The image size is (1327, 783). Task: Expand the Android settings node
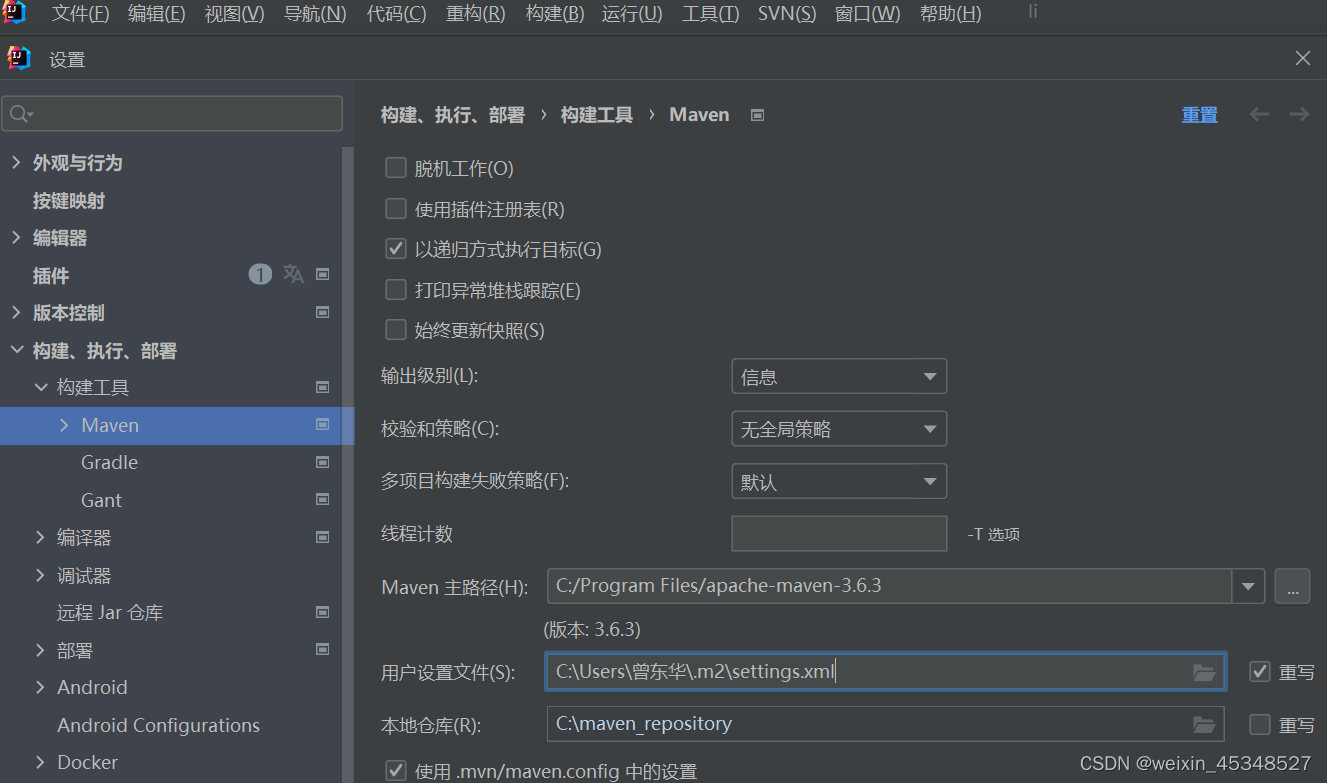click(41, 687)
